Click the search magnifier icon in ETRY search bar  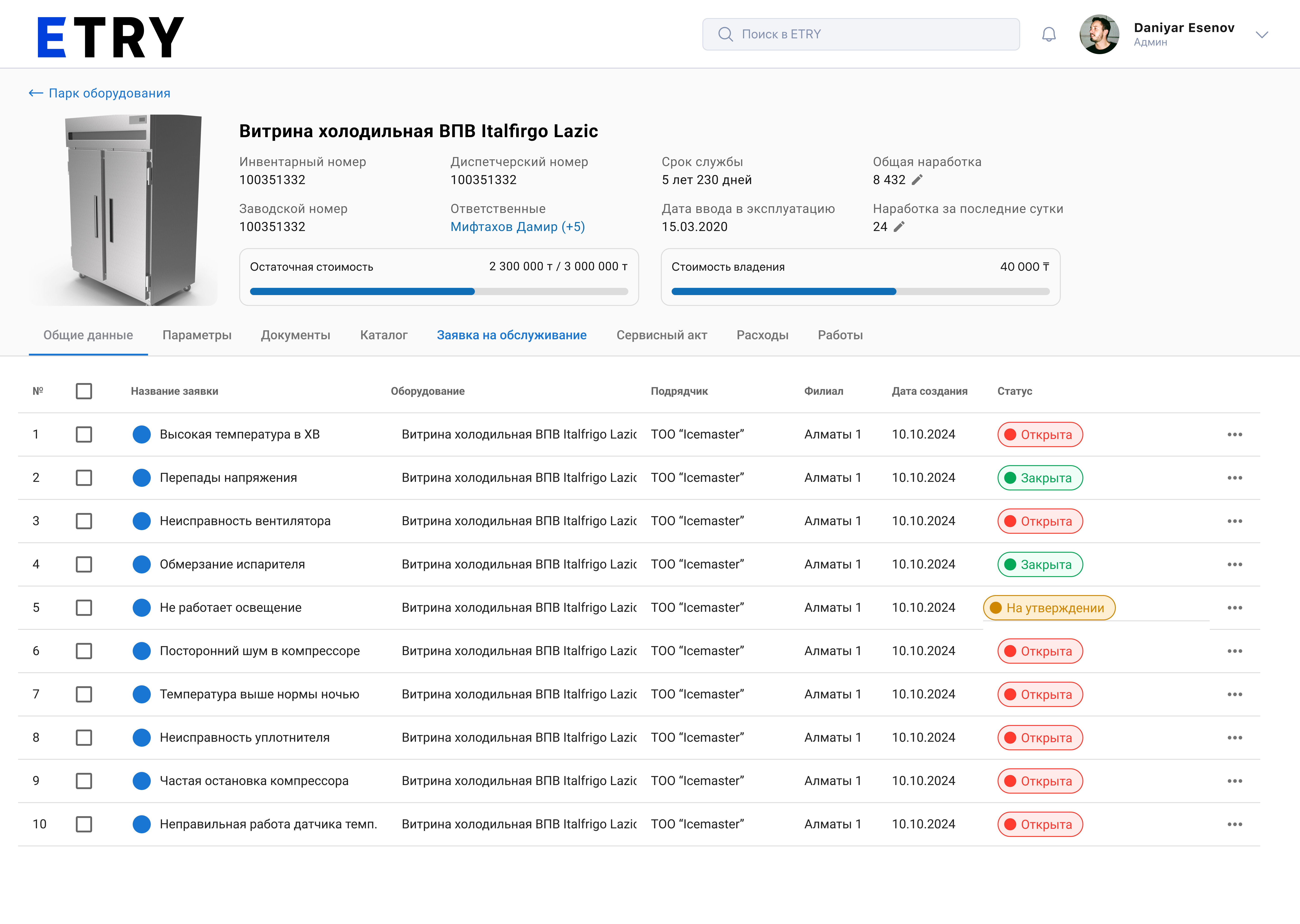725,34
